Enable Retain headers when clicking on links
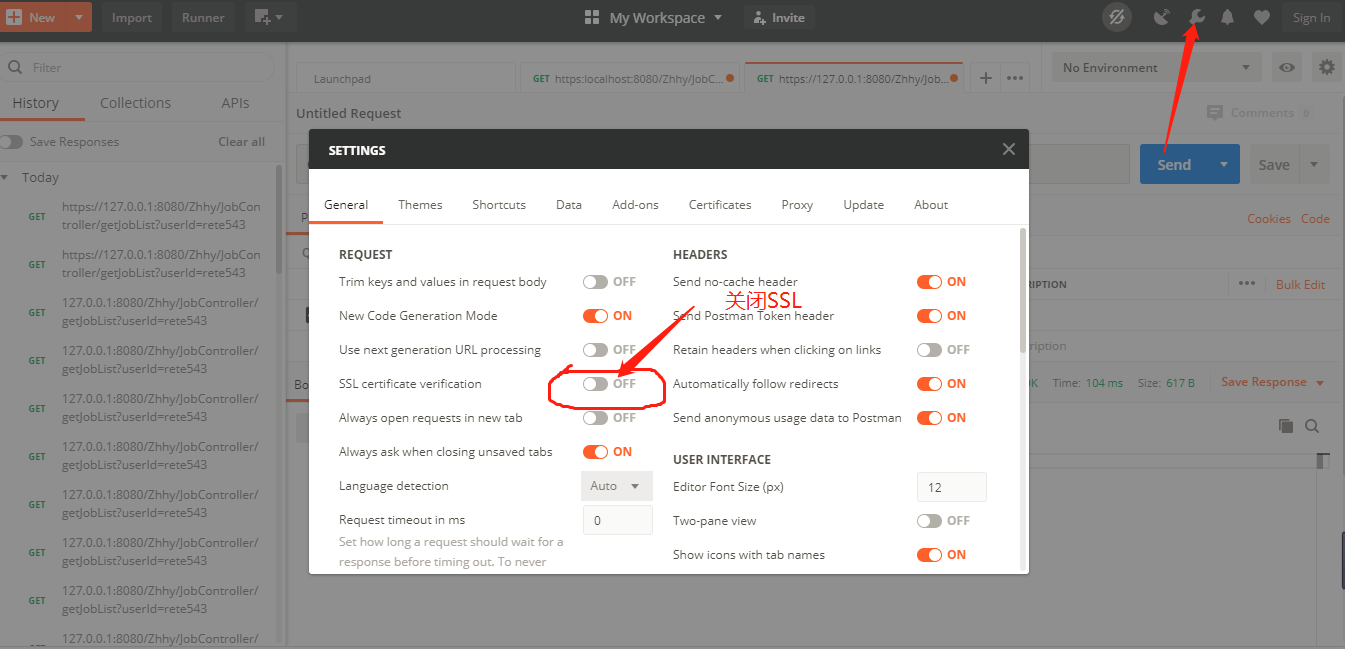 pyautogui.click(x=930, y=350)
